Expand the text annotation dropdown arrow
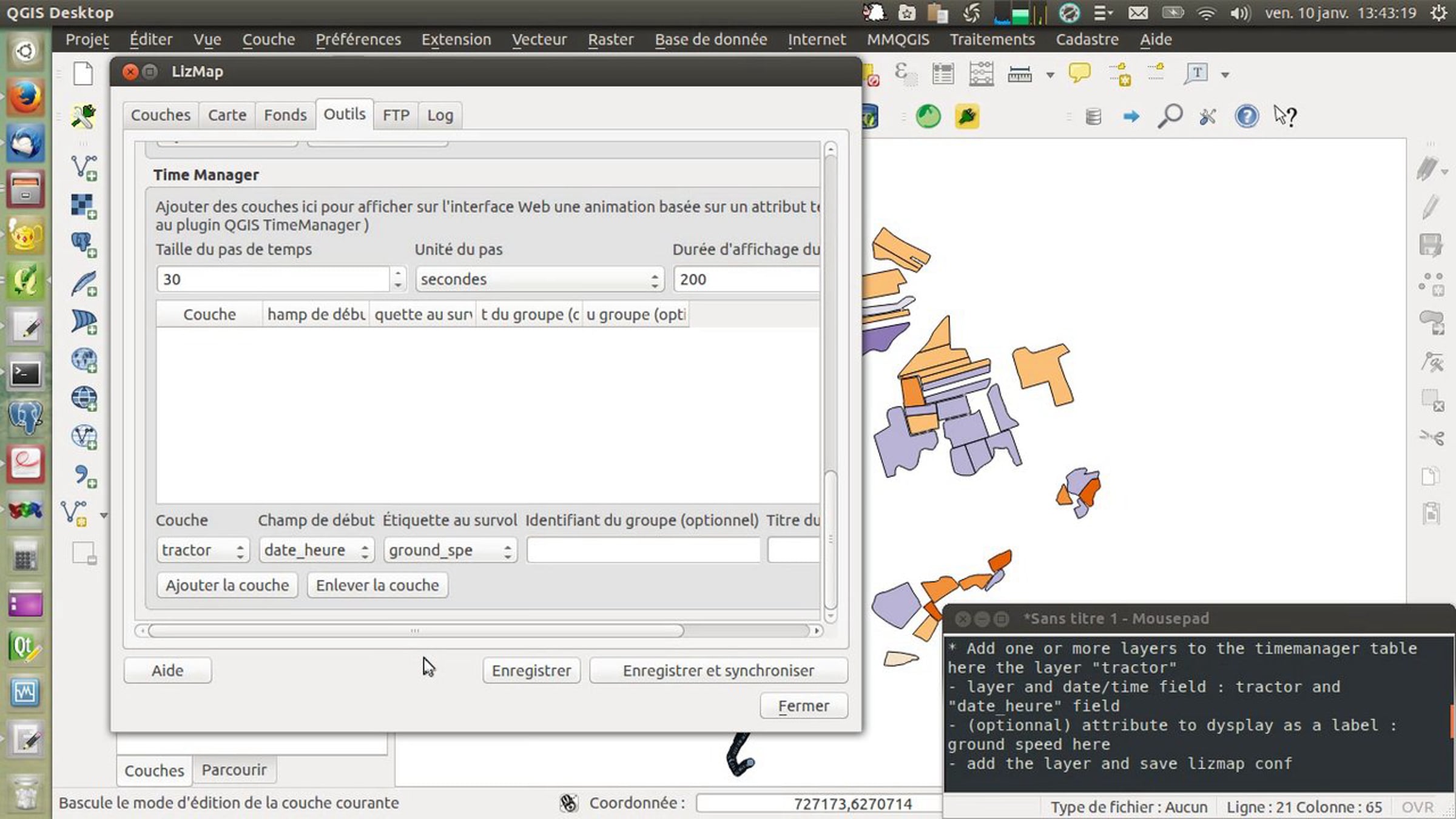Viewport: 1456px width, 819px height. (1225, 75)
